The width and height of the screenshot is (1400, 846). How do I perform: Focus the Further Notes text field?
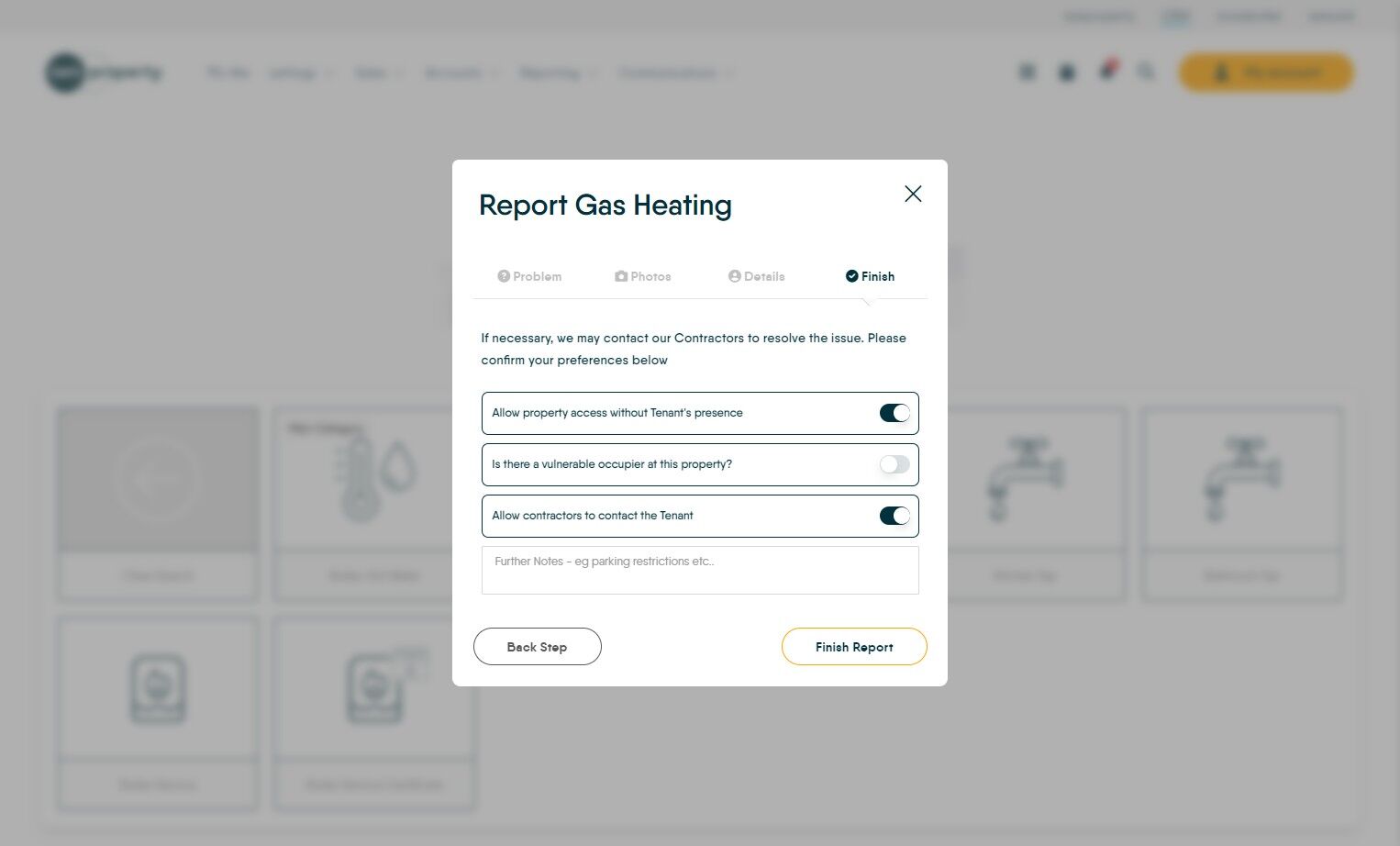click(x=700, y=570)
